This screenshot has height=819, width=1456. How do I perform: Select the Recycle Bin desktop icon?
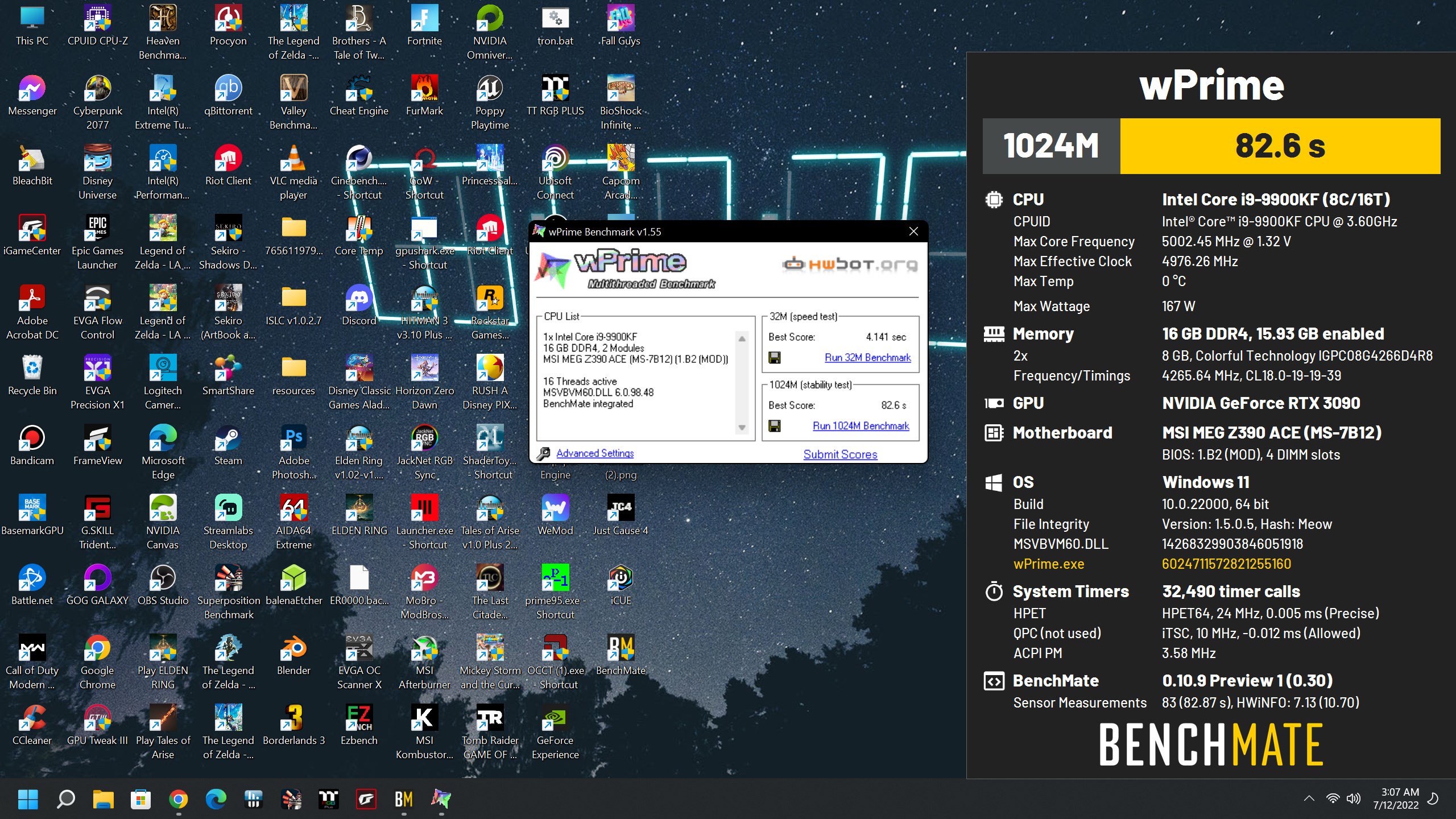(x=32, y=376)
